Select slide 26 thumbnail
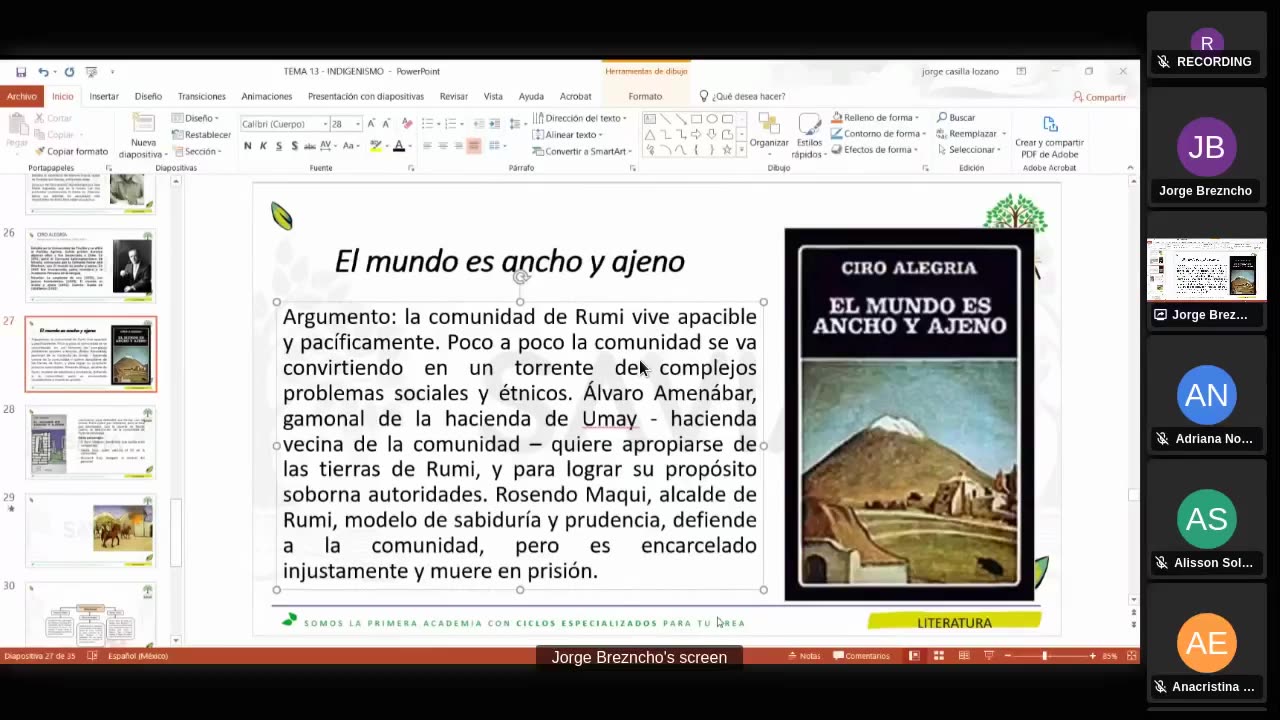Viewport: 1280px width, 720px height. [91, 266]
